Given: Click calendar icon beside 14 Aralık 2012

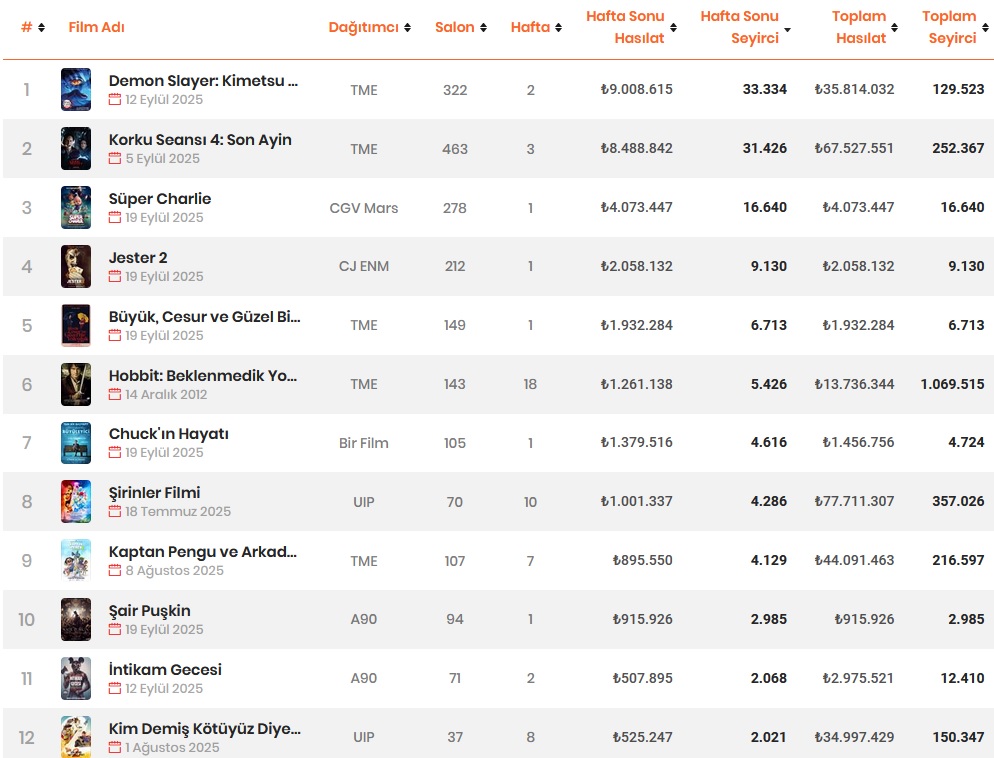Looking at the screenshot, I should coord(114,395).
